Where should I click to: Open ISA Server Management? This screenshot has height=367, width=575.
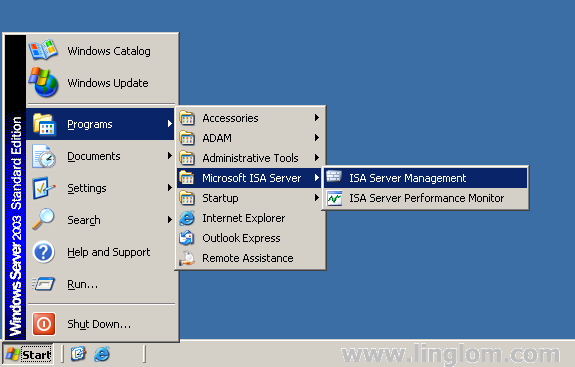pyautogui.click(x=425, y=178)
